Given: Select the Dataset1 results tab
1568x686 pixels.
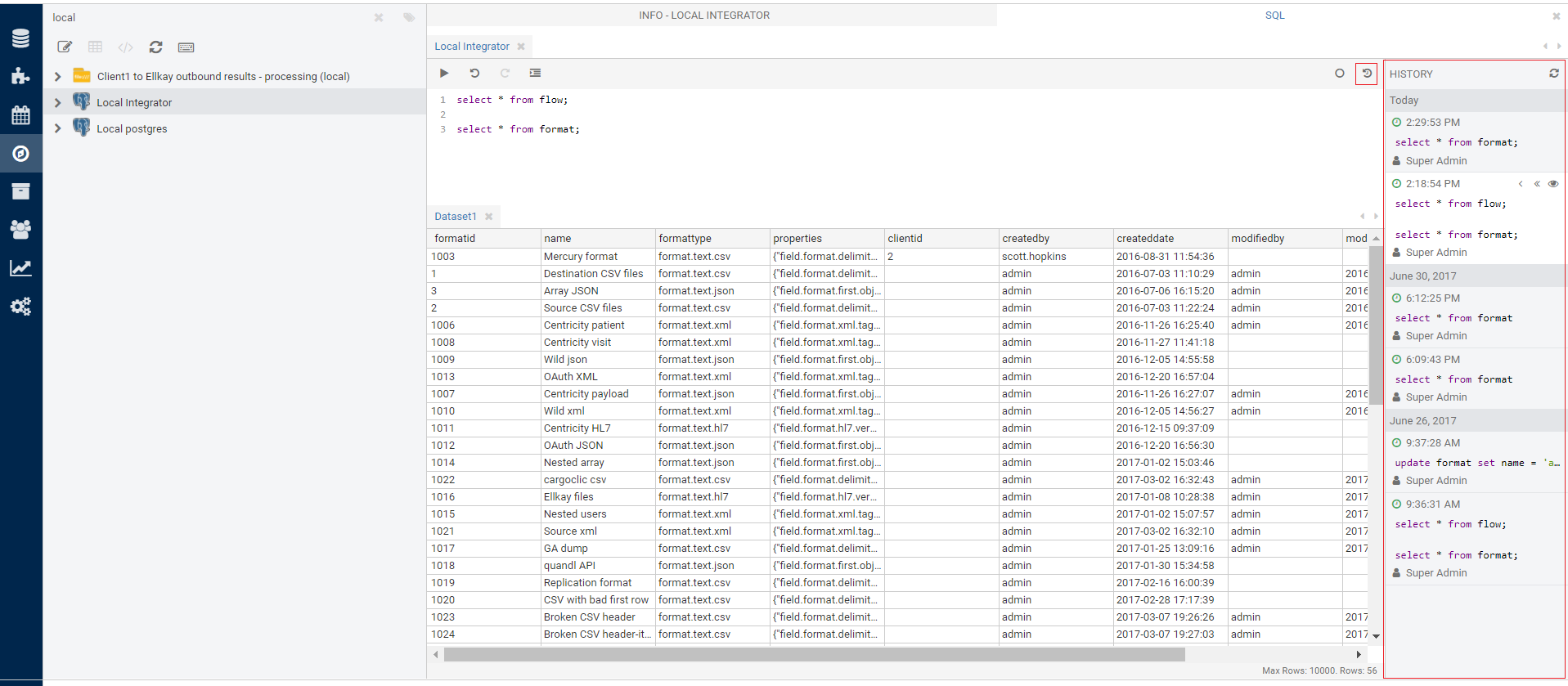Looking at the screenshot, I should click(x=455, y=217).
